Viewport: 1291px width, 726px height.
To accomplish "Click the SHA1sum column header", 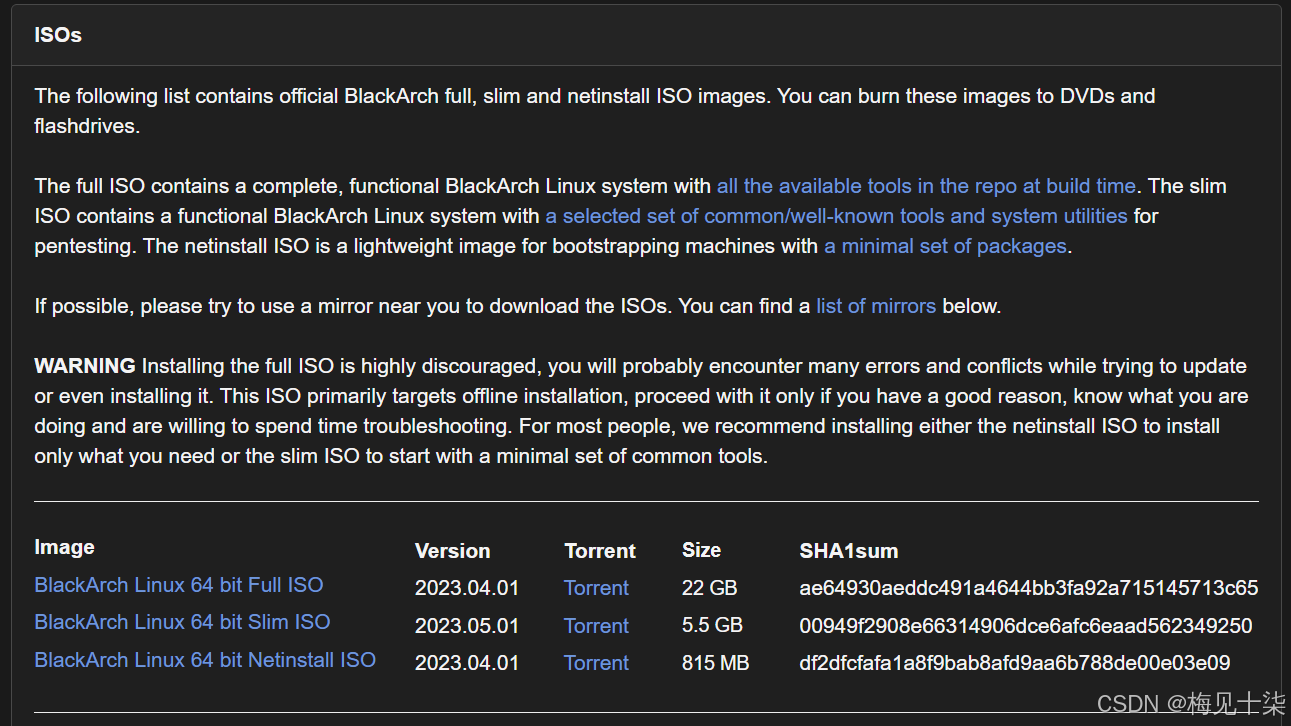I will click(x=848, y=551).
